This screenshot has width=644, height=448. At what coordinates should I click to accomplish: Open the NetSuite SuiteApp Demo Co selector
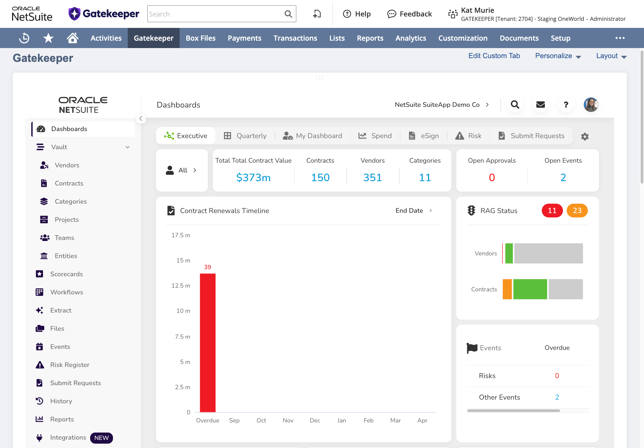(x=442, y=105)
